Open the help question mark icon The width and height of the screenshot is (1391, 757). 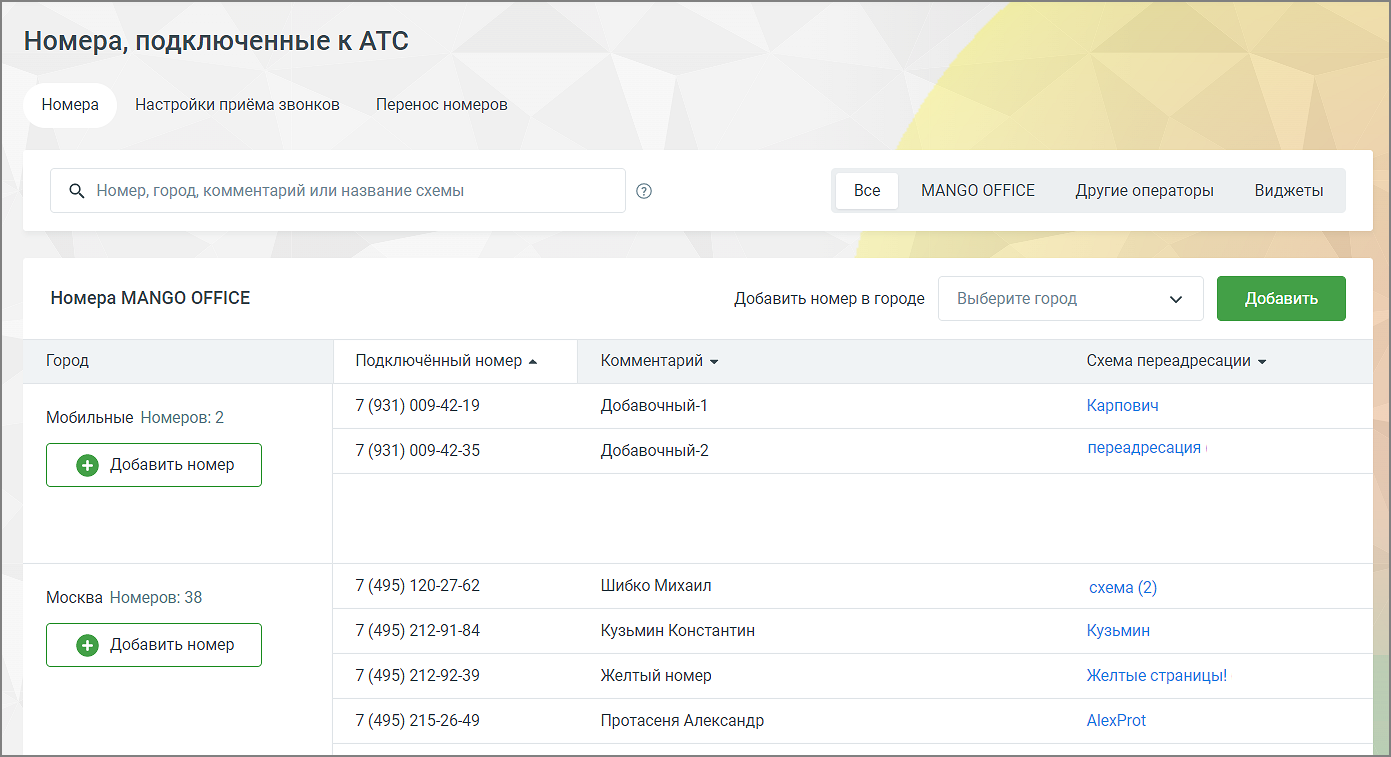tap(644, 191)
